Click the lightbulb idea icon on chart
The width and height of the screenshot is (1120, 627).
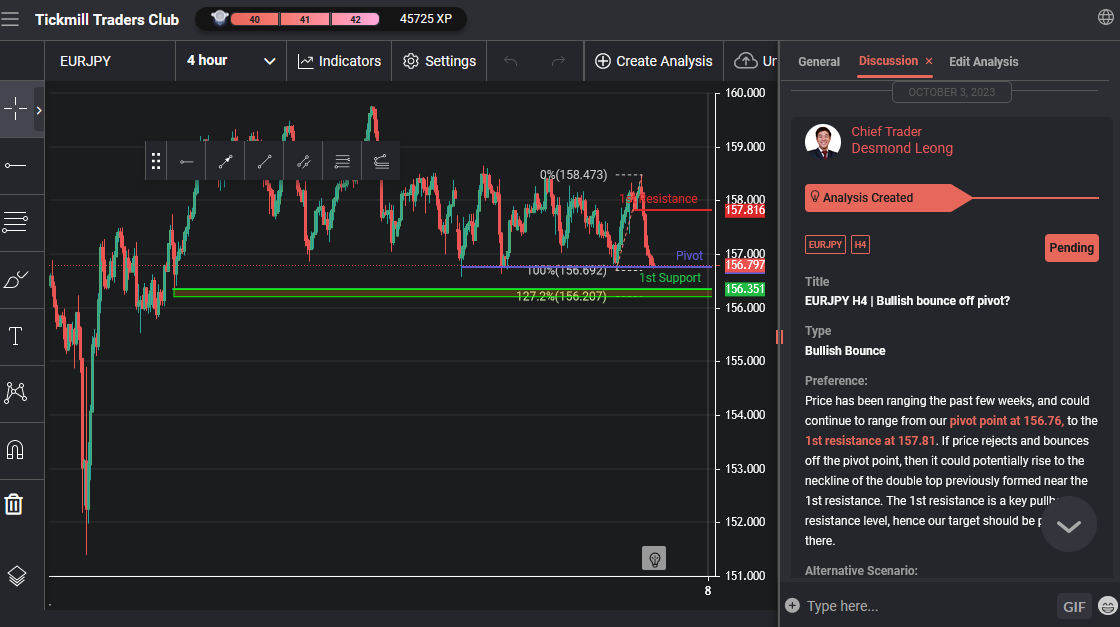pos(654,558)
